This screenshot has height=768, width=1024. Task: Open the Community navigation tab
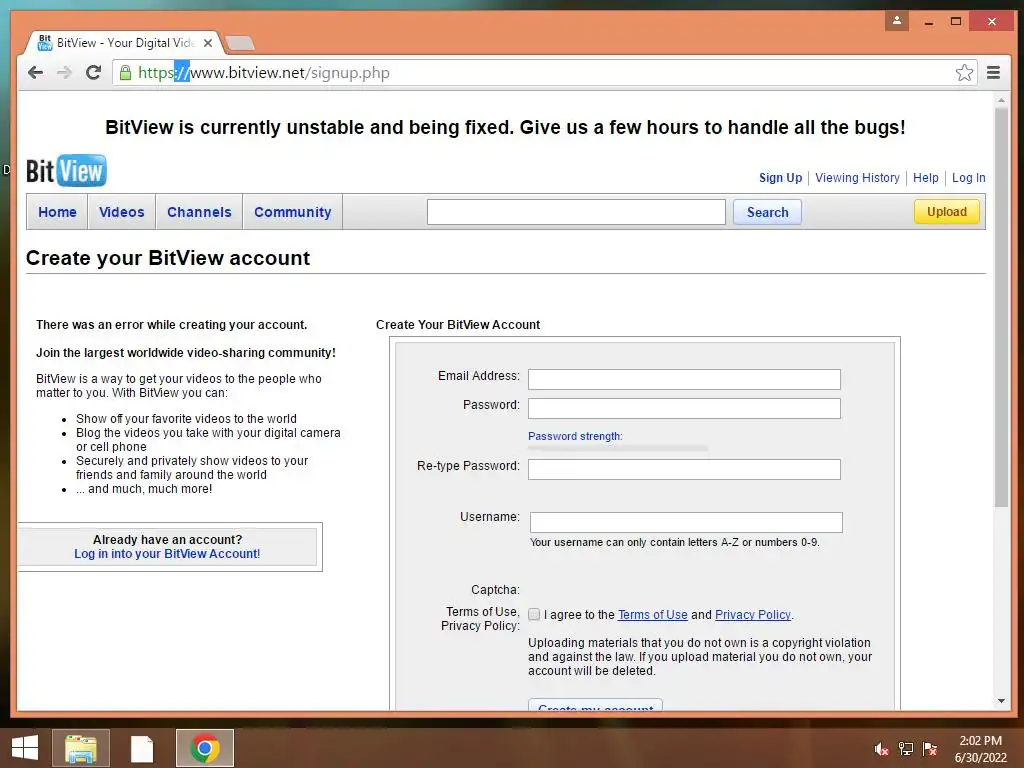point(293,212)
